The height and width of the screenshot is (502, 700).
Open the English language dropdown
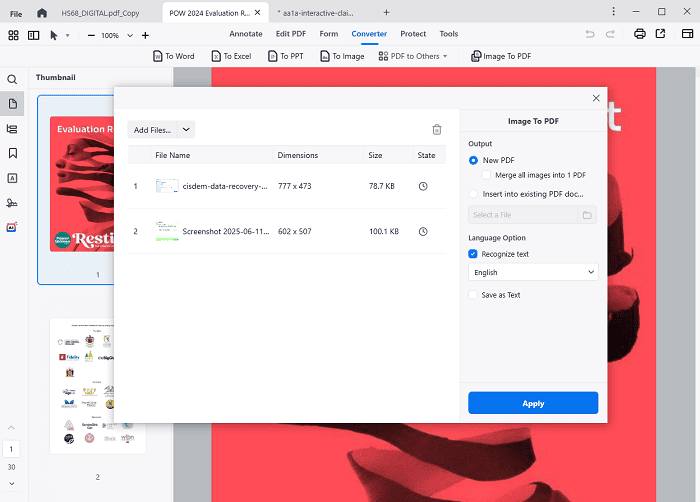533,272
